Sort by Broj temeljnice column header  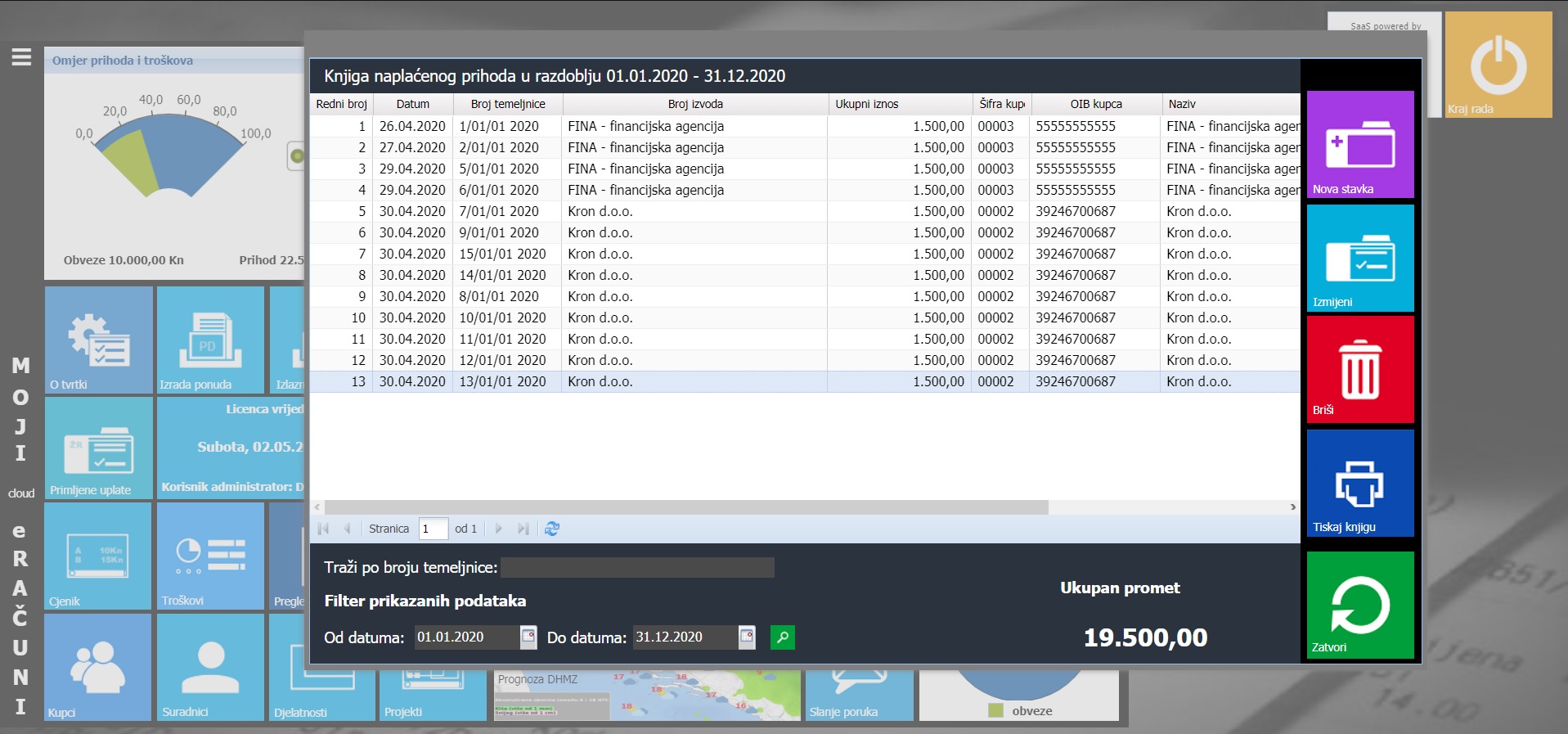point(508,104)
